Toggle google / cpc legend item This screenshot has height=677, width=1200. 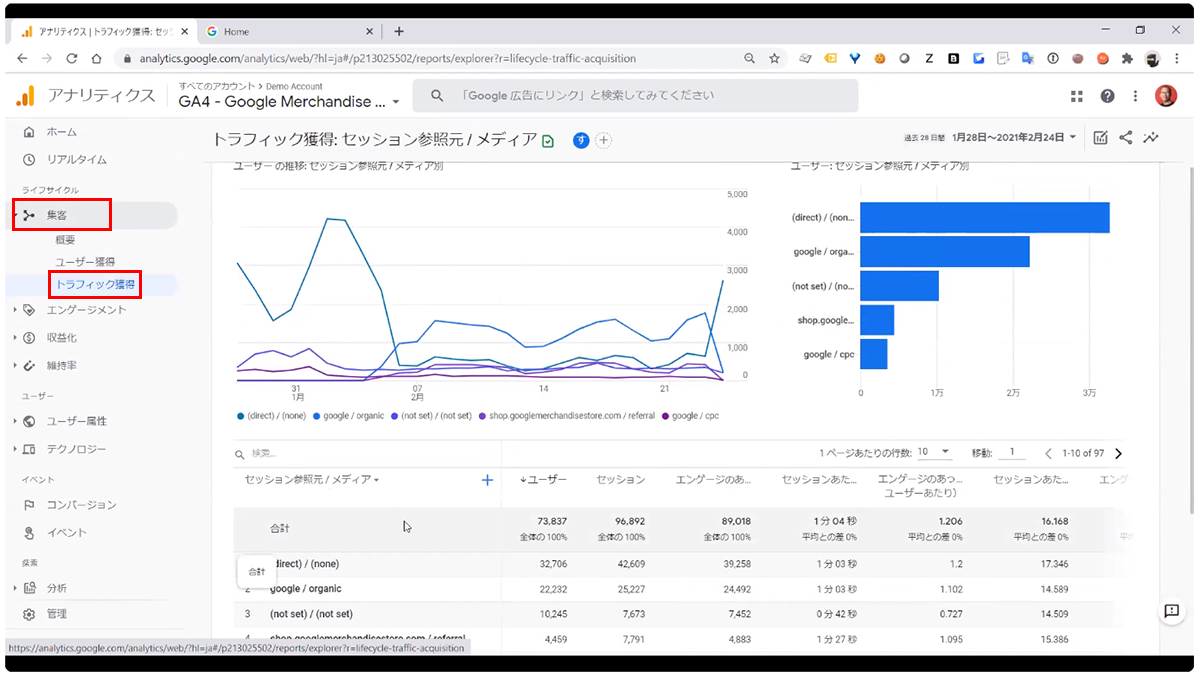click(691, 416)
